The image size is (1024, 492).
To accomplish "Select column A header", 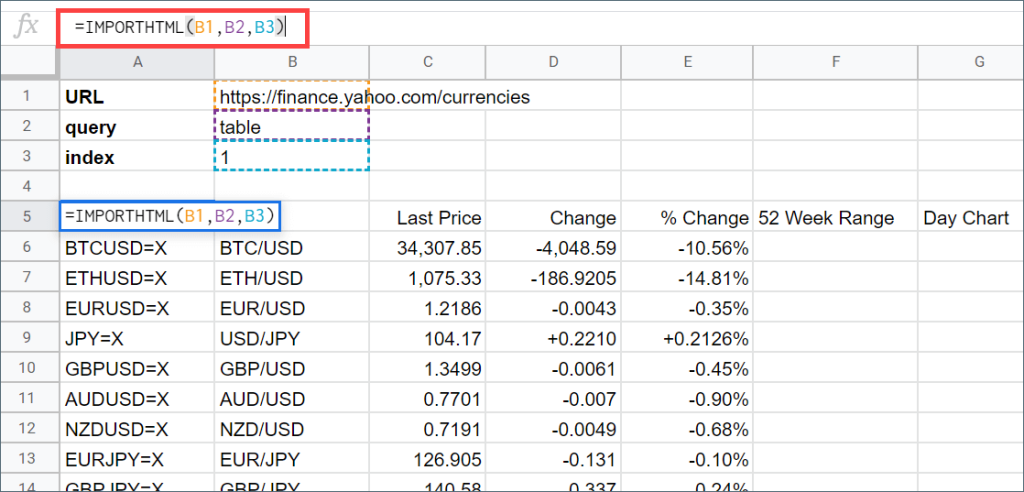I will pyautogui.click(x=137, y=62).
